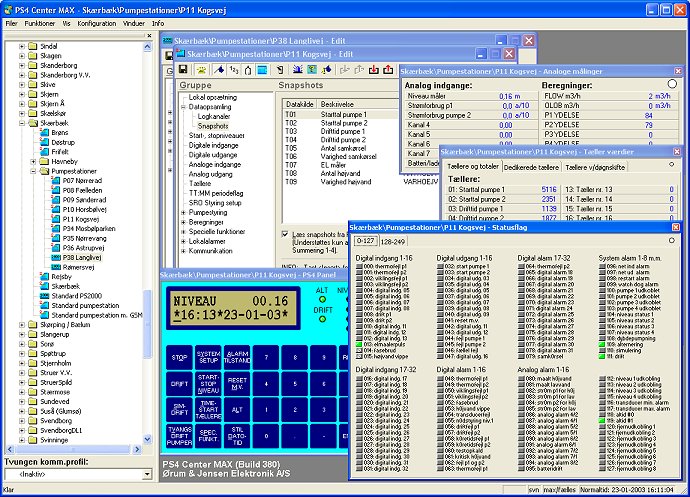Select the T01 Starttal pumpe 1 snapshot row
690x497 pixels.
coord(341,114)
